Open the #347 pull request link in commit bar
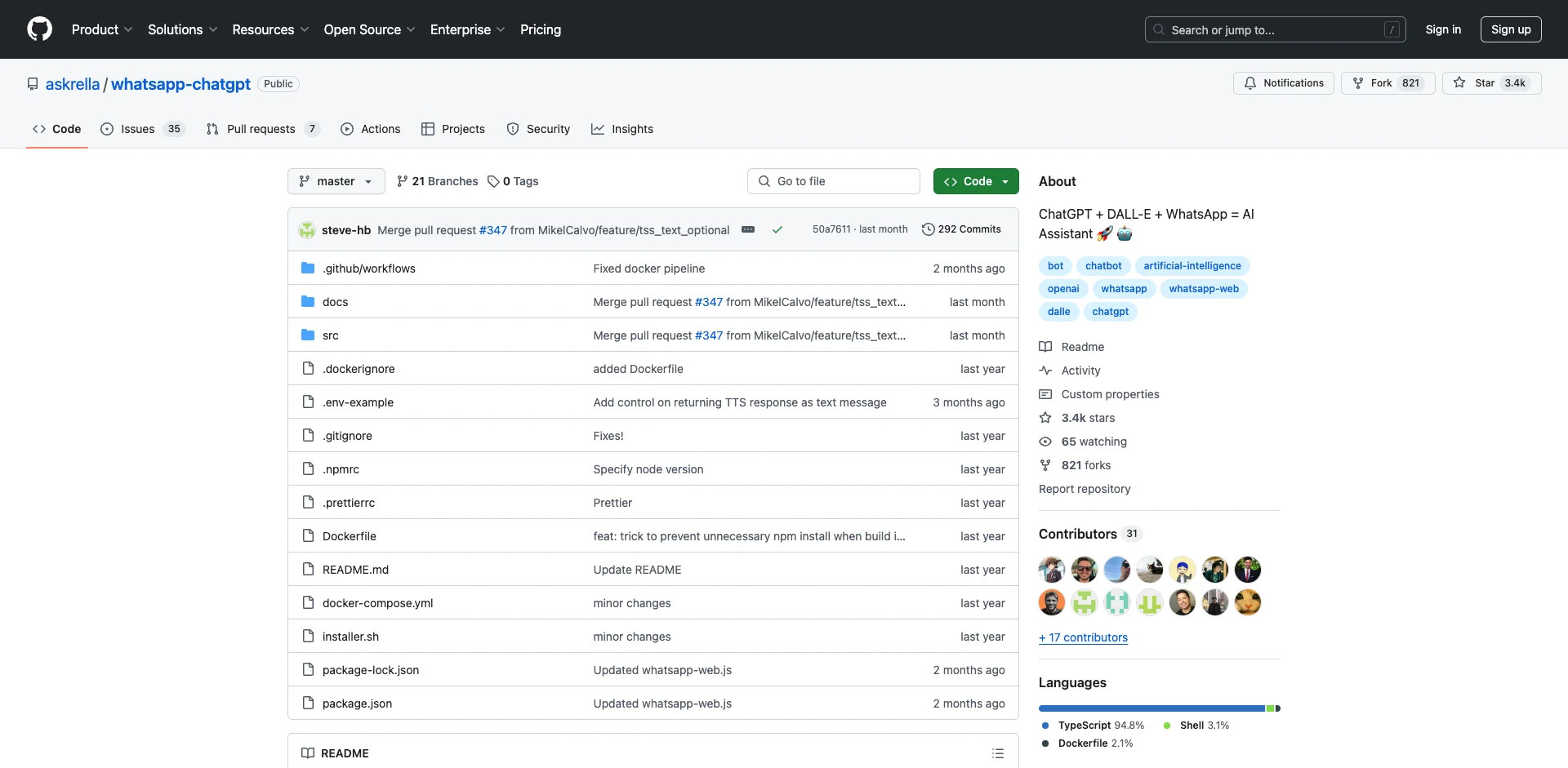The width and height of the screenshot is (1568, 768). [x=492, y=230]
